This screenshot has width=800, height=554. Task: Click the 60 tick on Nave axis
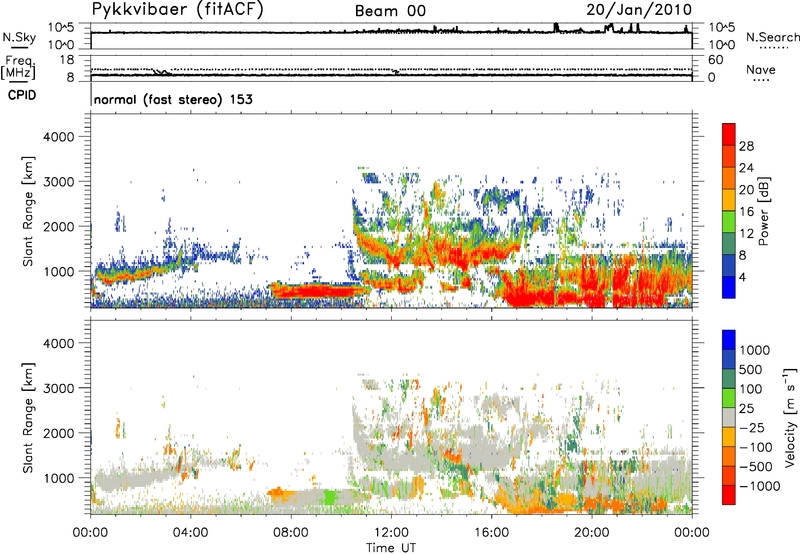[715, 60]
